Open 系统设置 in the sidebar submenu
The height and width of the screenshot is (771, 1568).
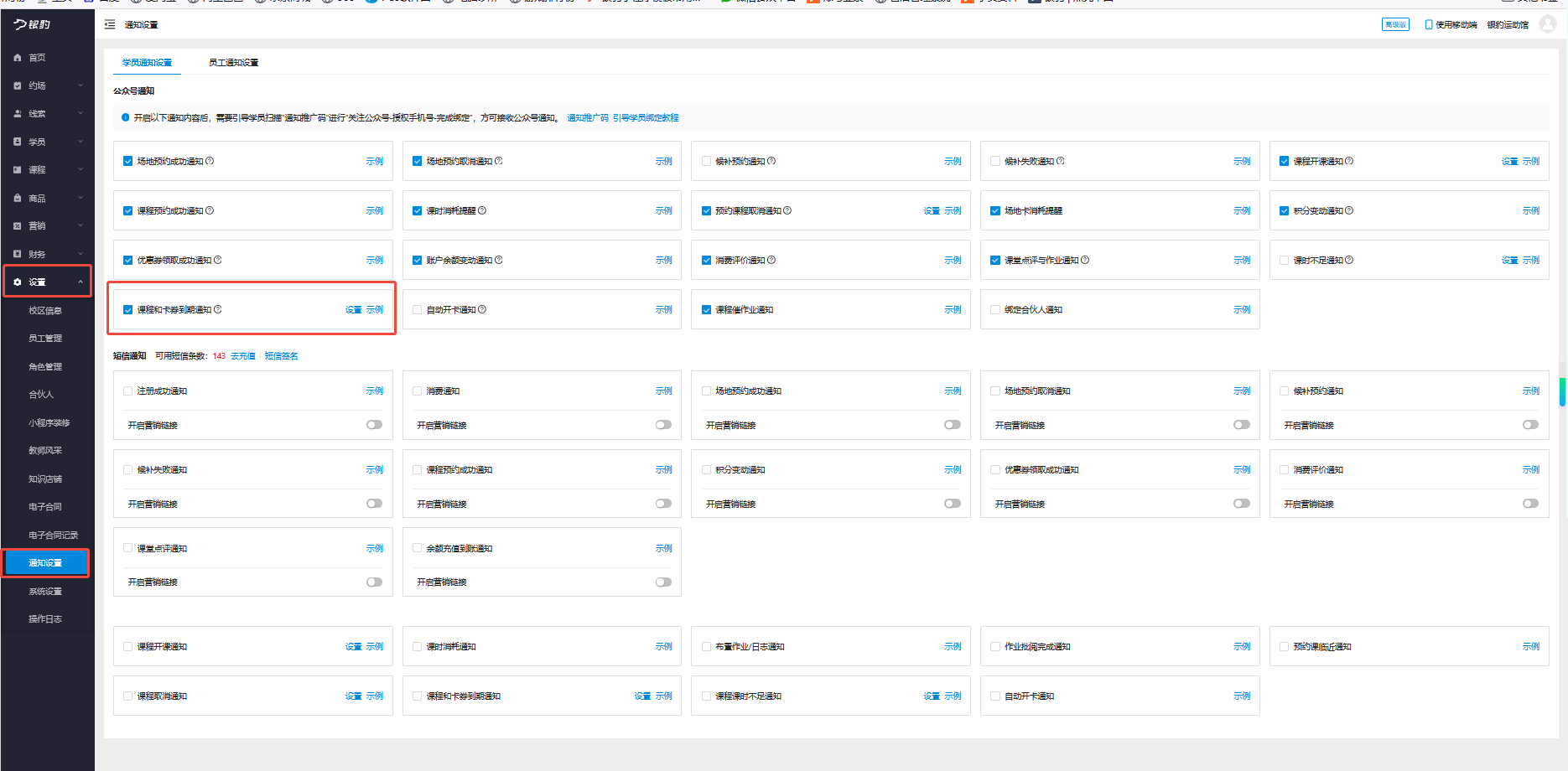click(45, 592)
